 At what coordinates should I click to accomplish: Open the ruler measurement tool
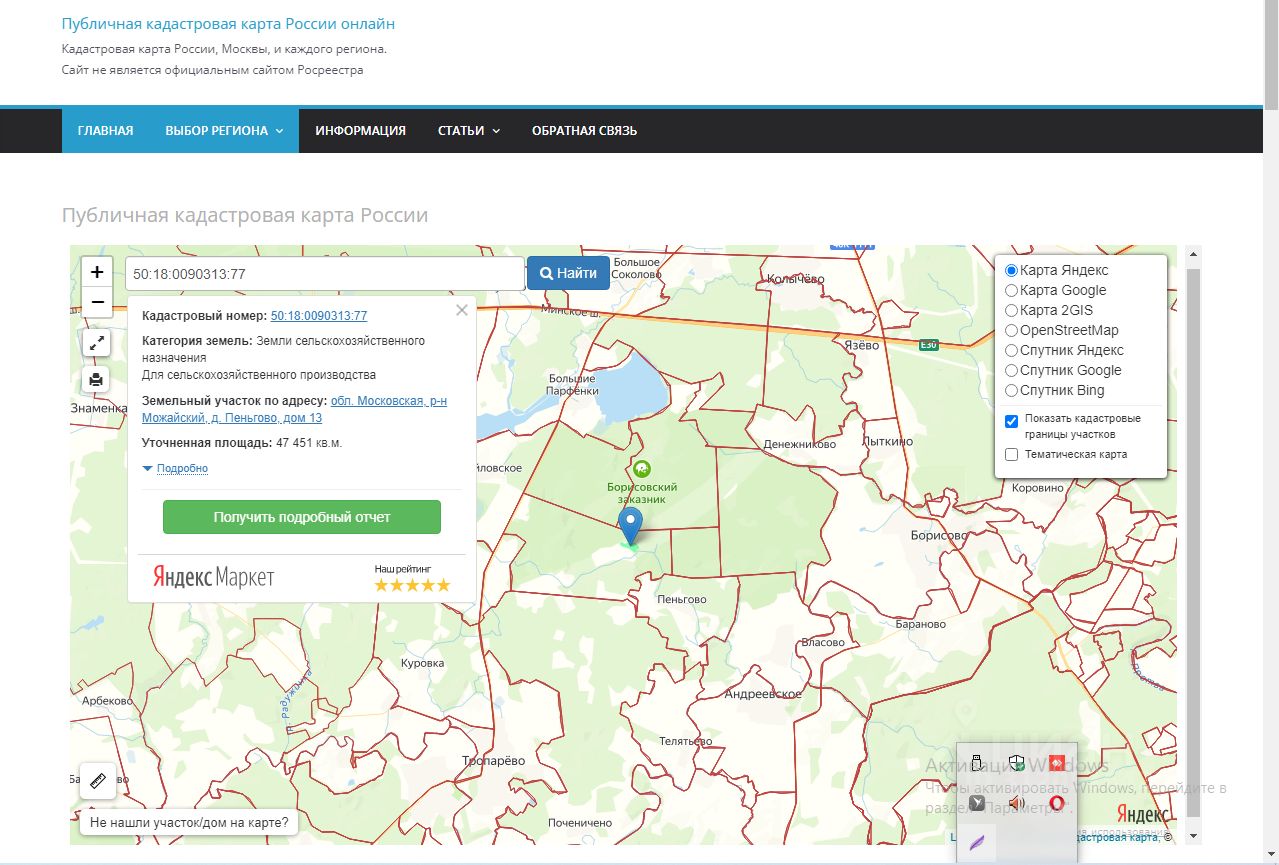[98, 781]
